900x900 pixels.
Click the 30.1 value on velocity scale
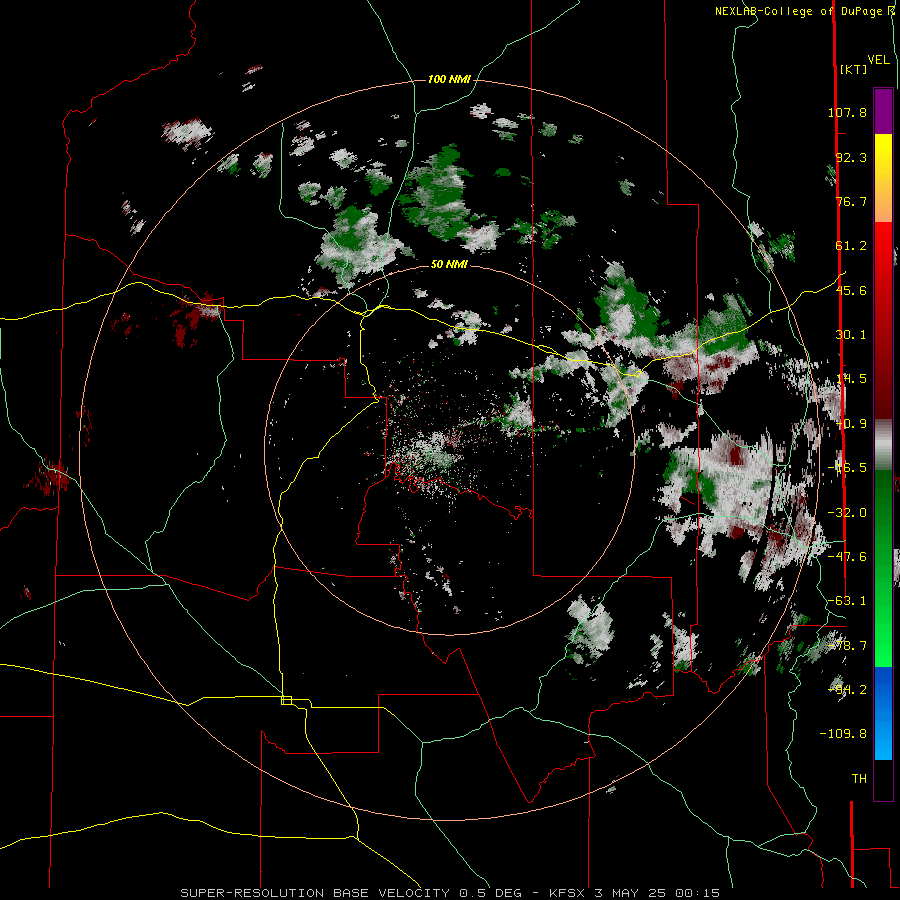point(851,335)
